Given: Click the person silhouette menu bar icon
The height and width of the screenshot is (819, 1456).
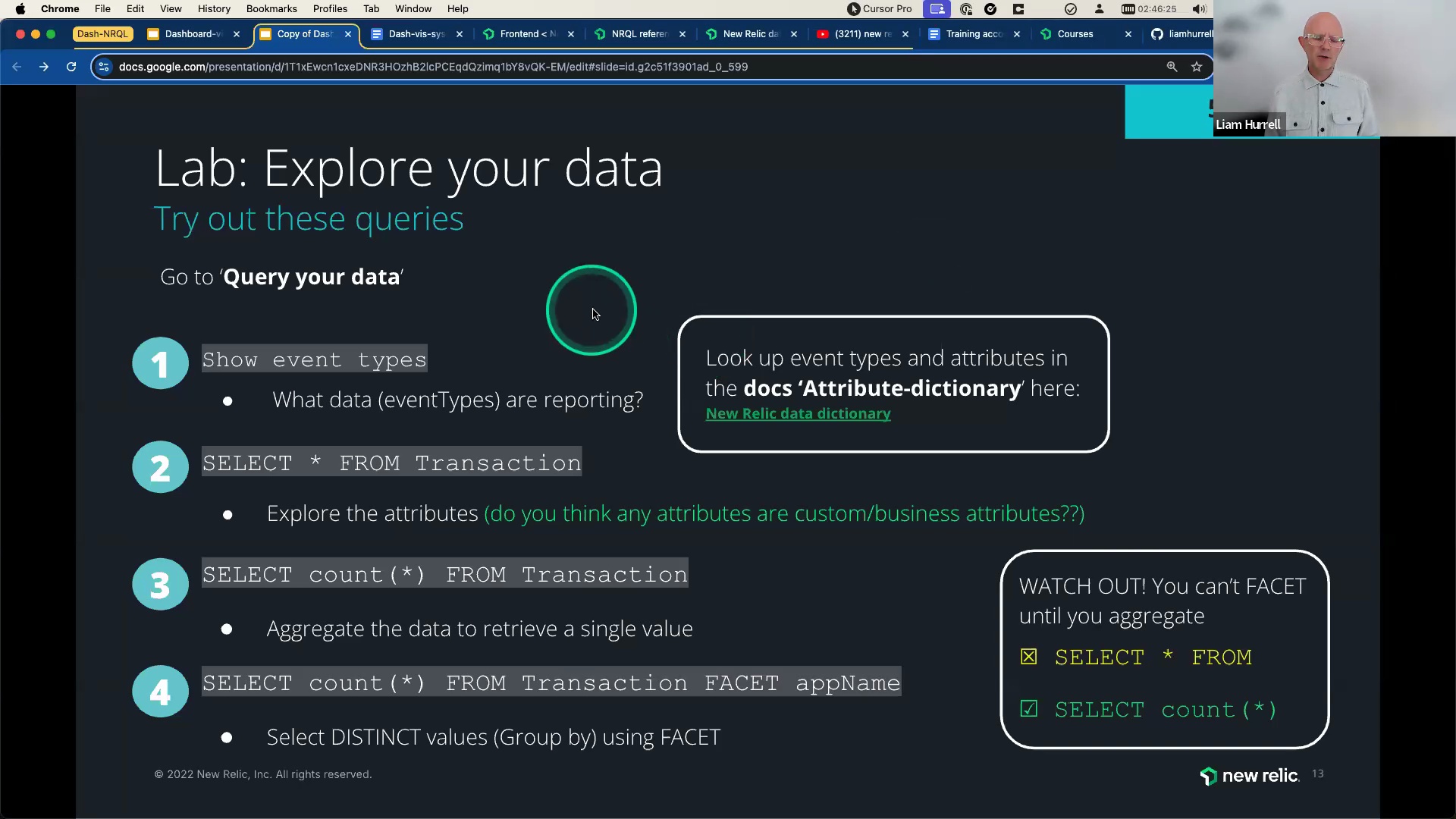Looking at the screenshot, I should pos(1100,9).
